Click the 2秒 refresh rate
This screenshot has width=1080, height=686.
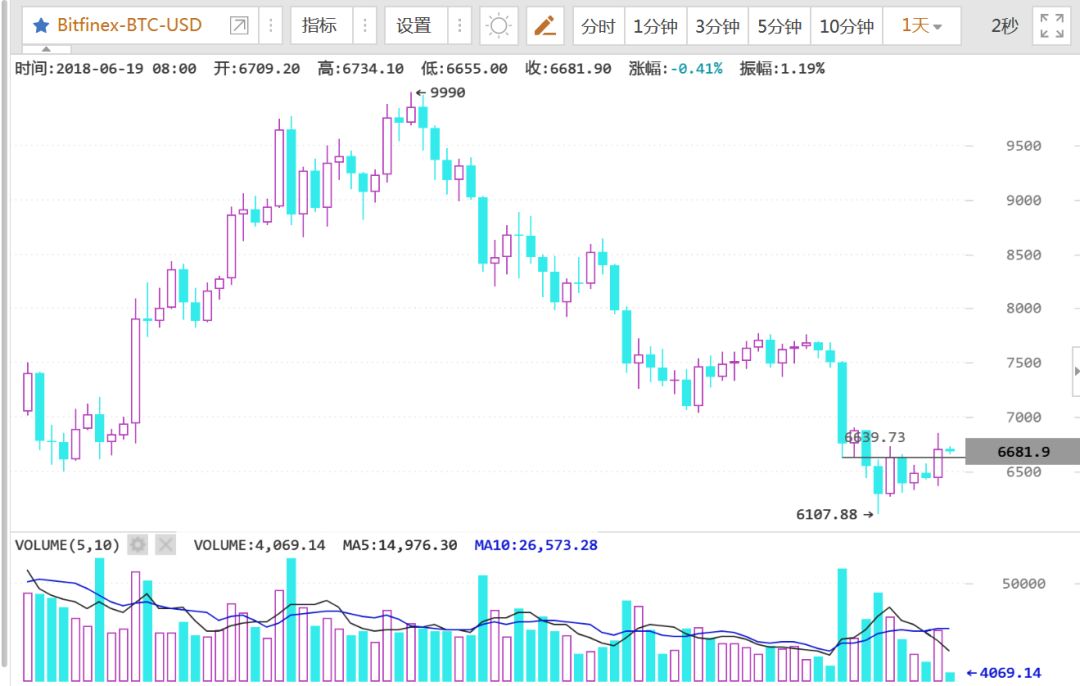click(1004, 26)
